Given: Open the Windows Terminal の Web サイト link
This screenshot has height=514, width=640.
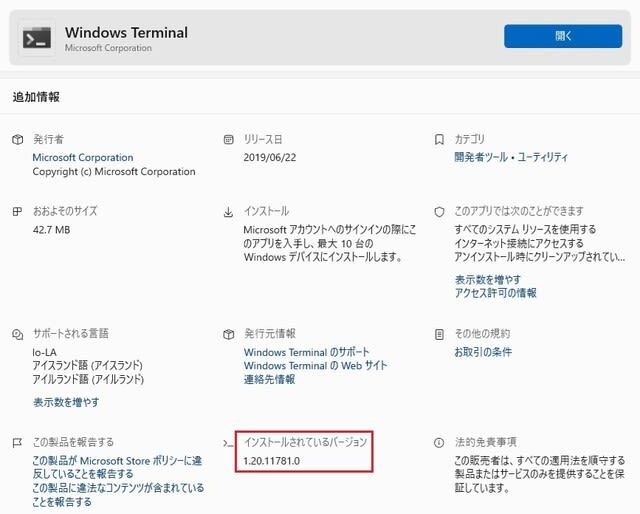Looking at the screenshot, I should pos(316,365).
